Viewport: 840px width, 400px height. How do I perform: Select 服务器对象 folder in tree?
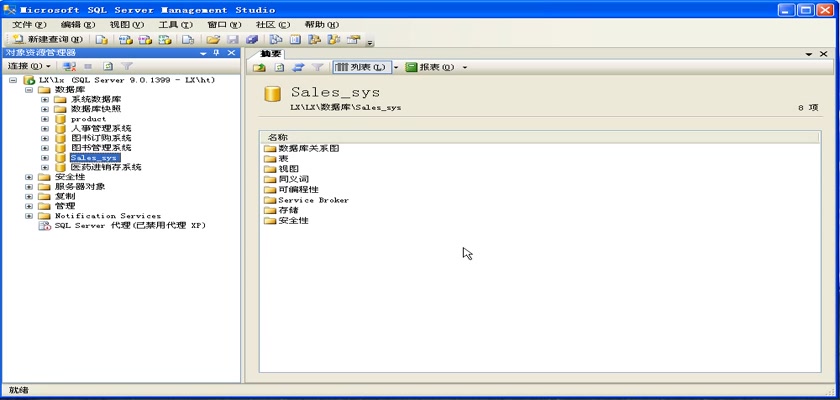[80, 186]
